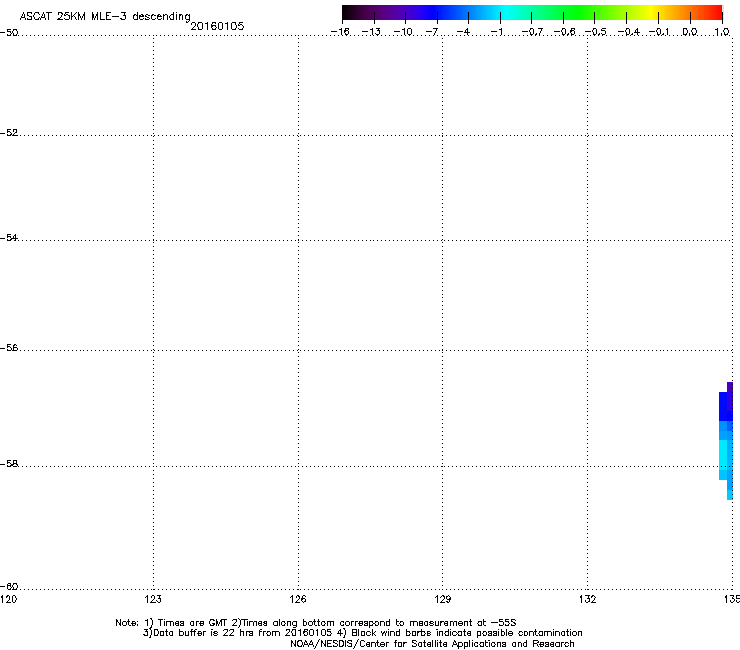This screenshot has height=650, width=740.
Task: Click the -0.7 color scale label
Action: click(532, 32)
